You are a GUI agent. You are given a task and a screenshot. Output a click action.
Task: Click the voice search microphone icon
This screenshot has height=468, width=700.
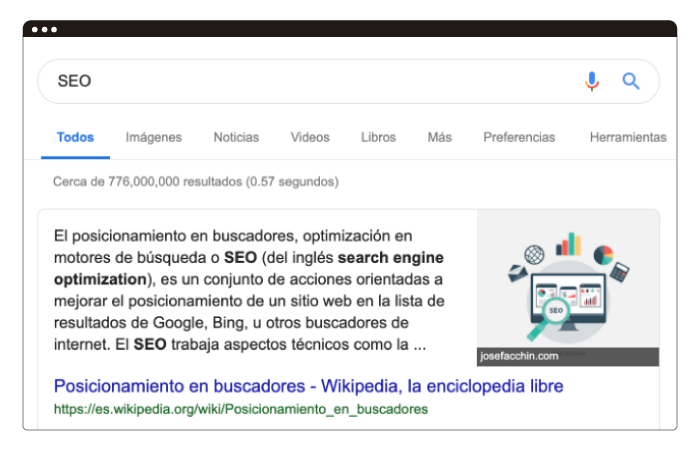click(x=592, y=81)
